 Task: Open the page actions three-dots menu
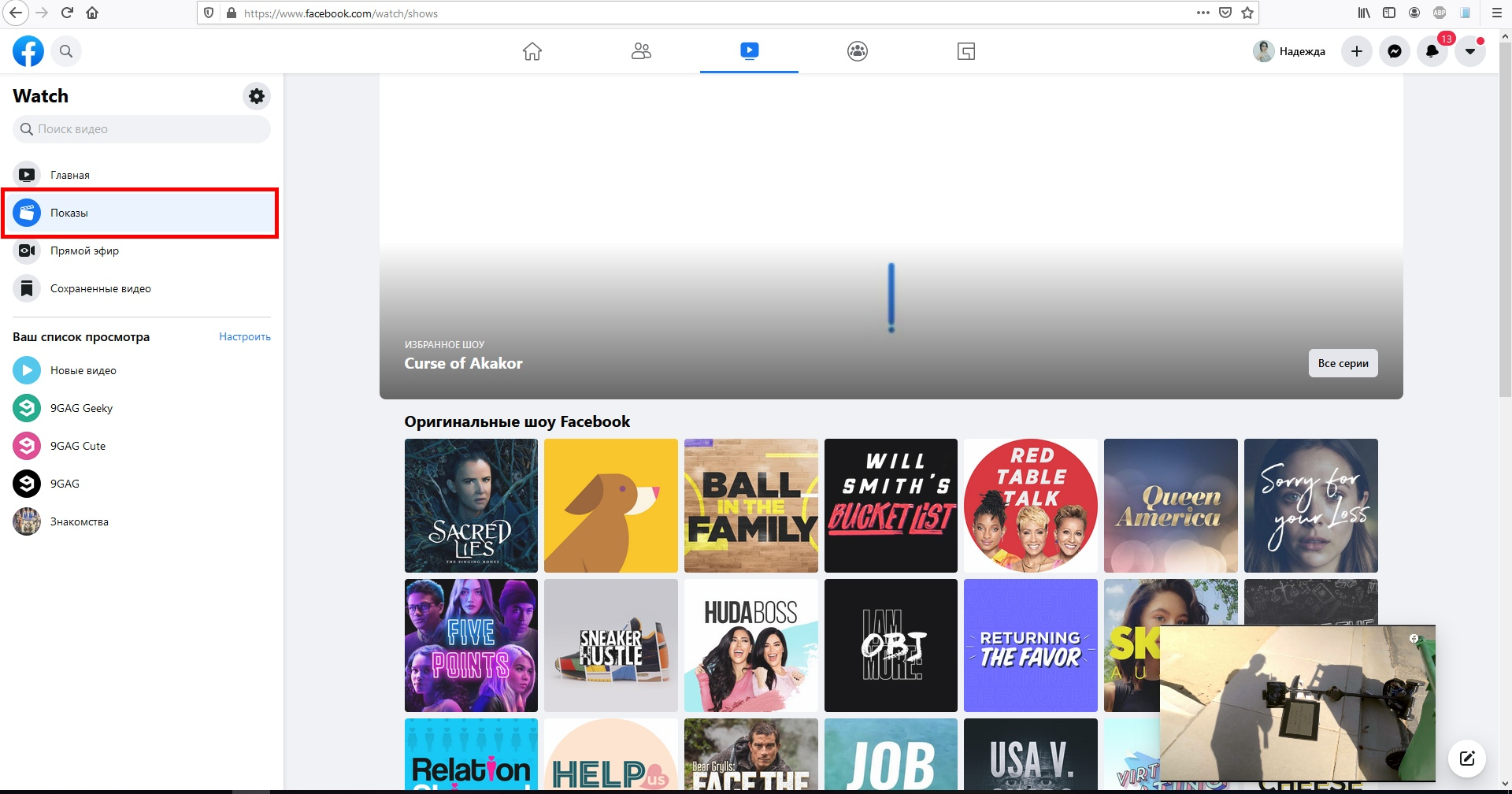[x=1203, y=13]
